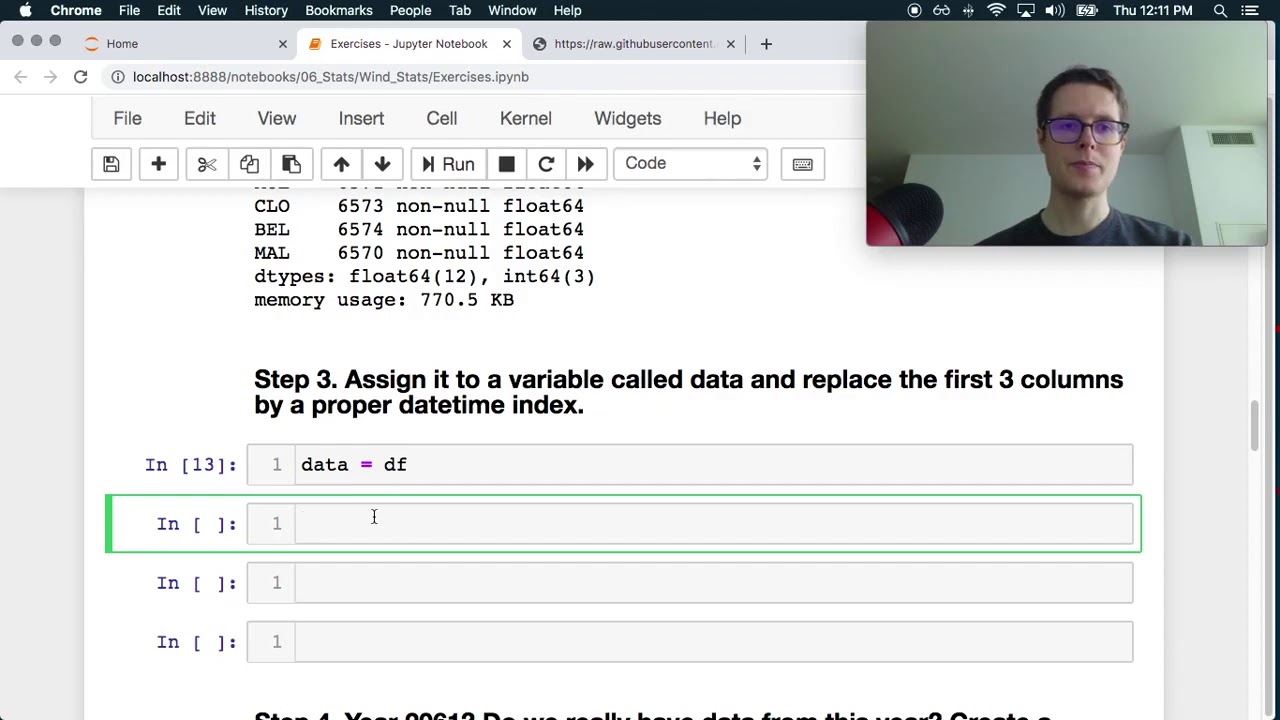
Task: Open the macOS History menu
Action: [x=266, y=10]
